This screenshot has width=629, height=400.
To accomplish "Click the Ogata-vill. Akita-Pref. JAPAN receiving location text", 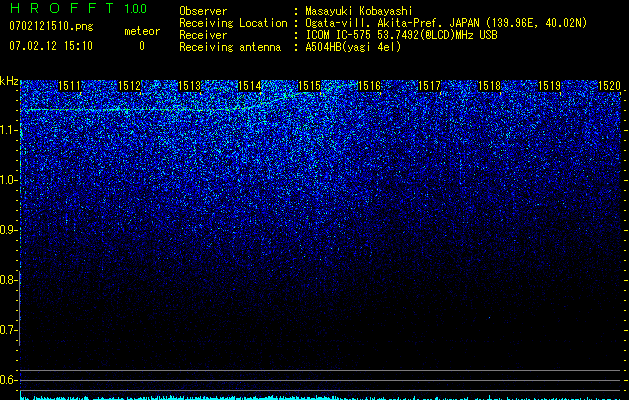I will click(x=446, y=23).
